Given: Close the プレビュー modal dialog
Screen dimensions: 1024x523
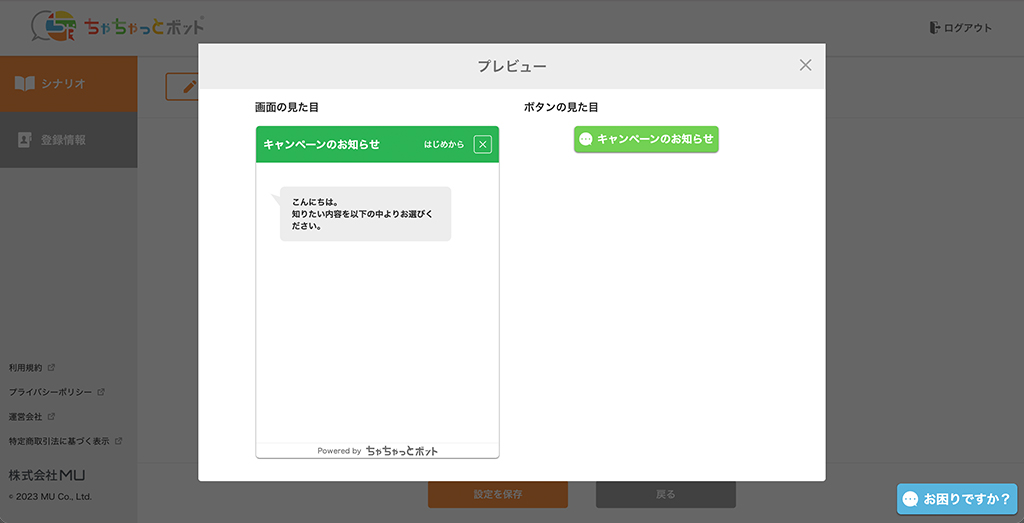Looking at the screenshot, I should pyautogui.click(x=805, y=66).
